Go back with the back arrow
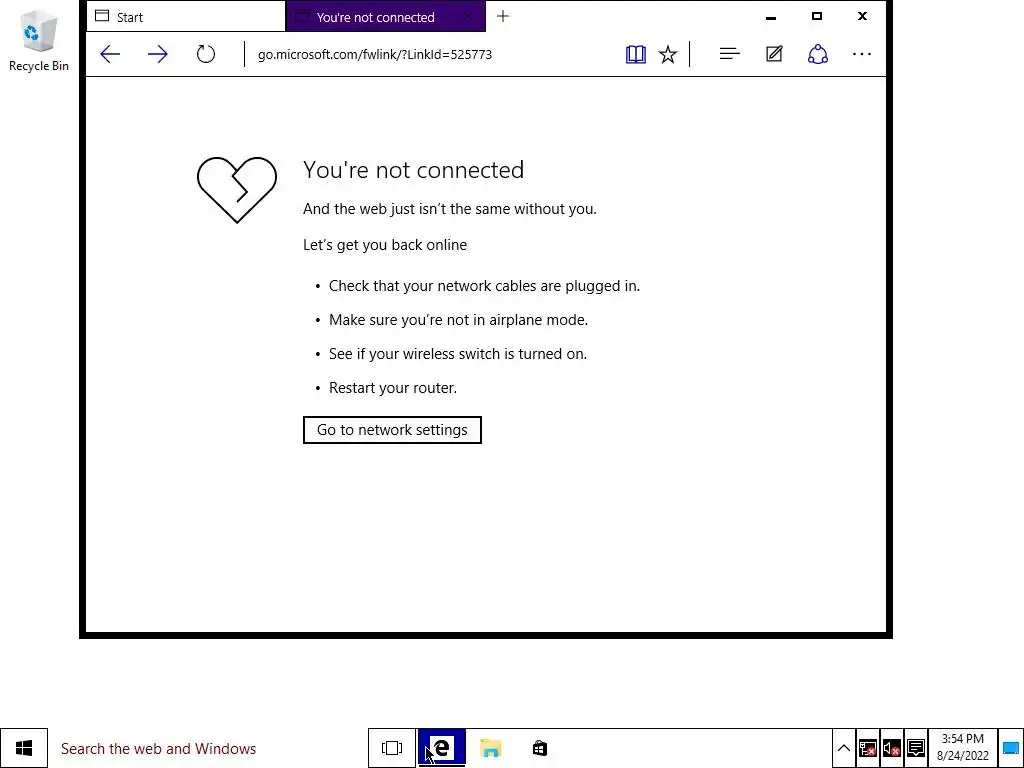 110,54
